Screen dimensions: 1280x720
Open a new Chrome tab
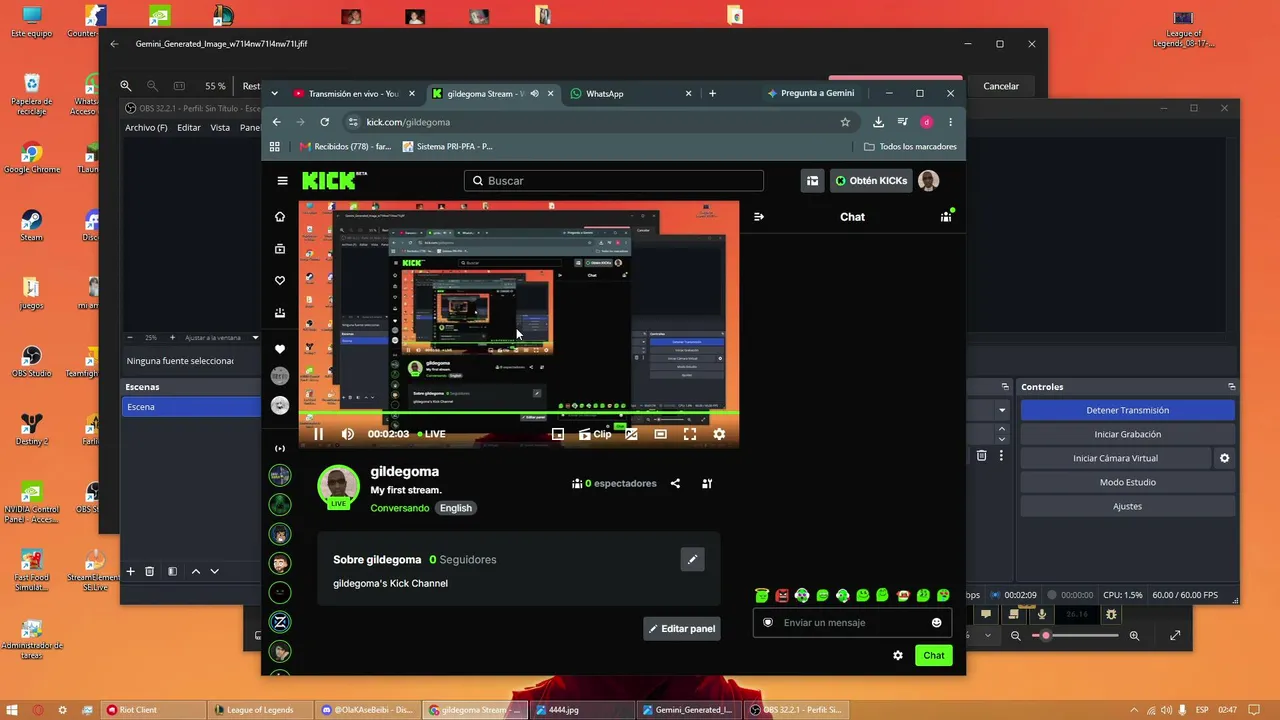(712, 94)
